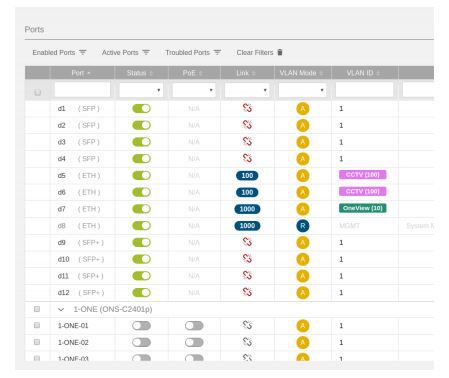
Task: Click the VLAN mode badge for port d3
Action: click(303, 142)
